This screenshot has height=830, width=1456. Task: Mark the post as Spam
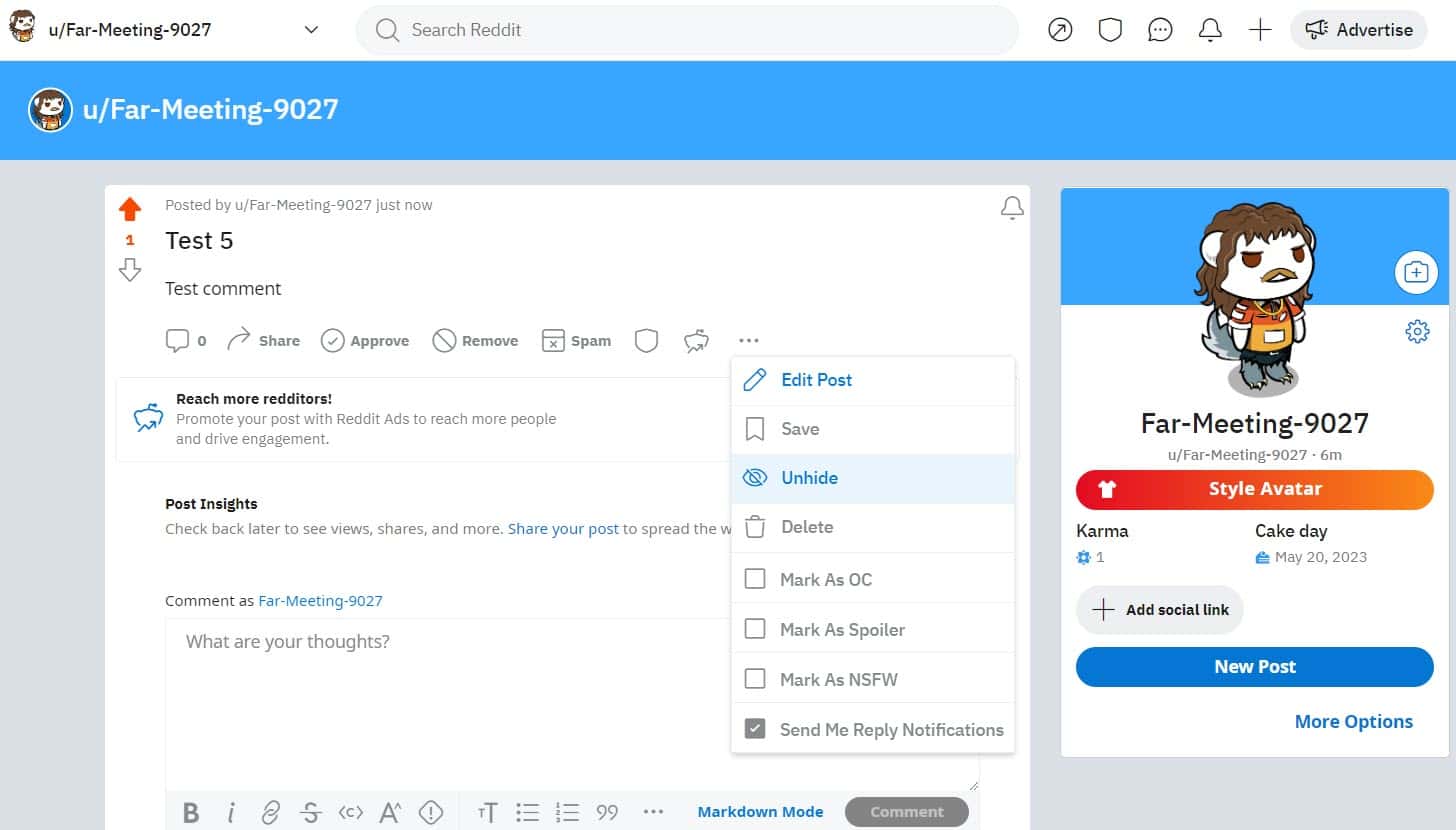pyautogui.click(x=577, y=340)
